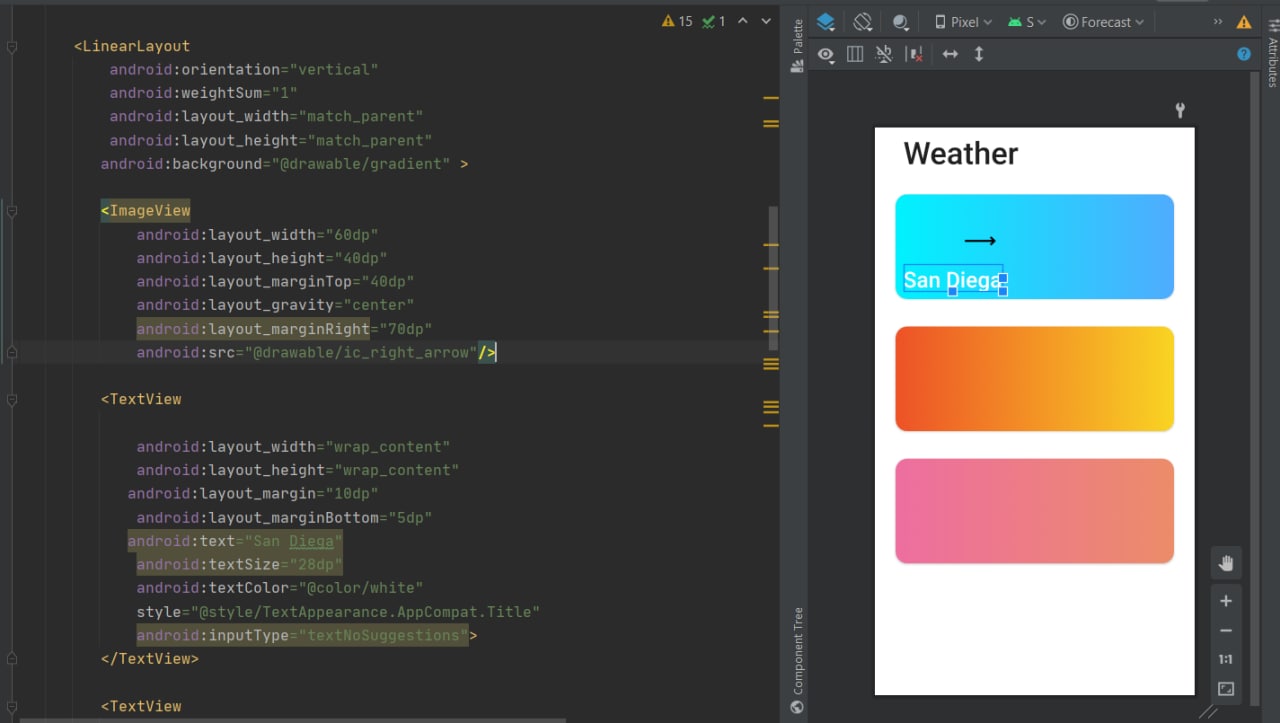1280x723 pixels.
Task: Click the clear weight icon with red X
Action: click(x=914, y=54)
